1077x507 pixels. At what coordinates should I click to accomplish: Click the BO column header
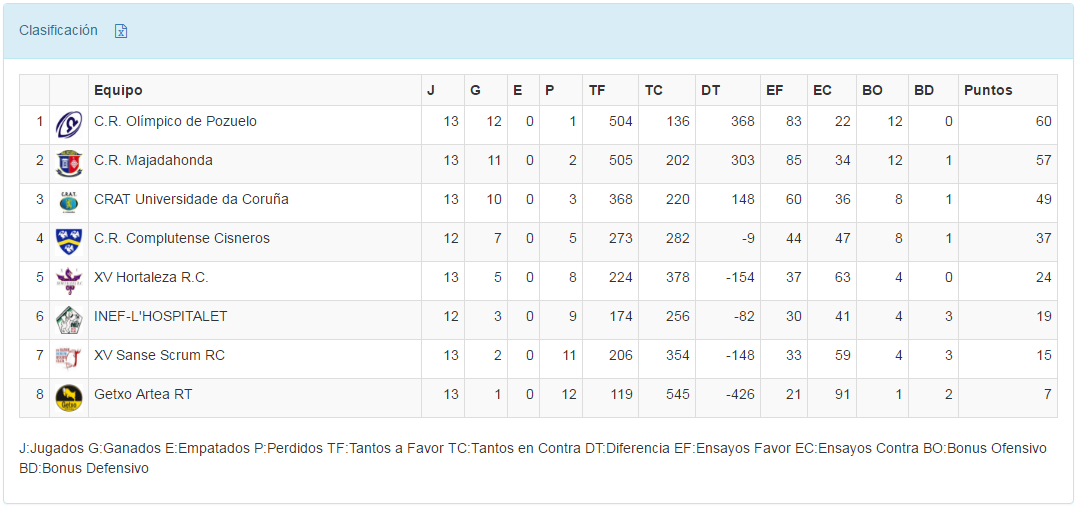(872, 90)
